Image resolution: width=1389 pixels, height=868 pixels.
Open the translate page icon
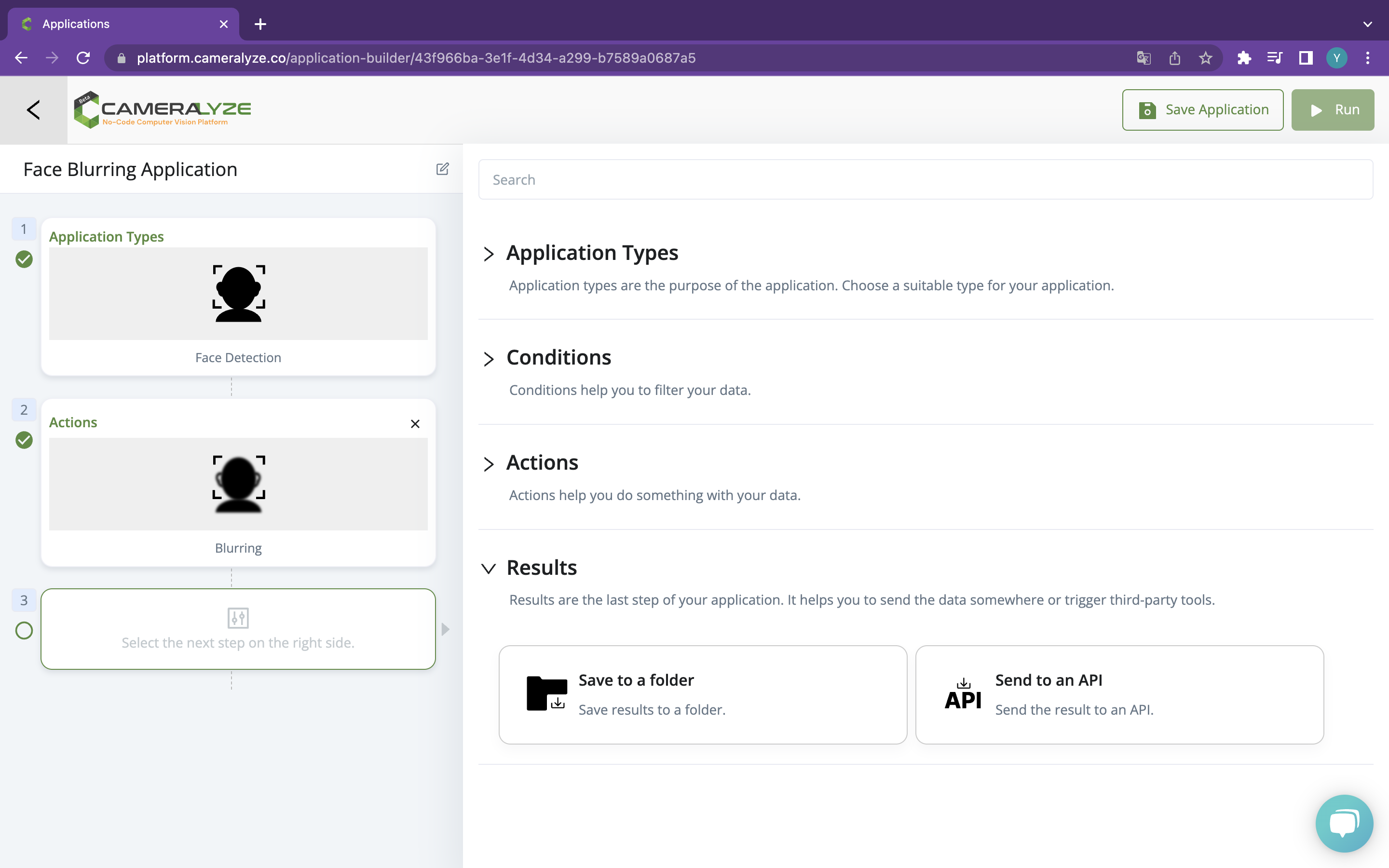pos(1144,58)
